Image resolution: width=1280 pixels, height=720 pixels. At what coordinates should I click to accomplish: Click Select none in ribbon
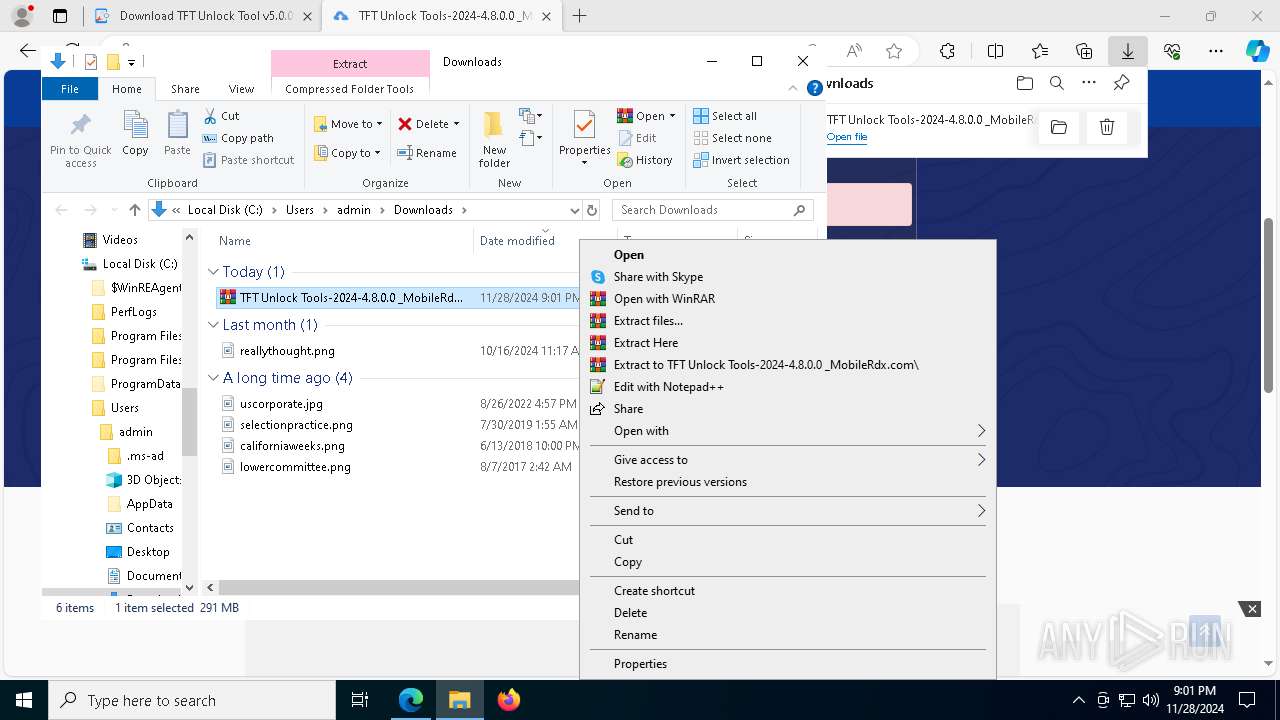pyautogui.click(x=732, y=138)
